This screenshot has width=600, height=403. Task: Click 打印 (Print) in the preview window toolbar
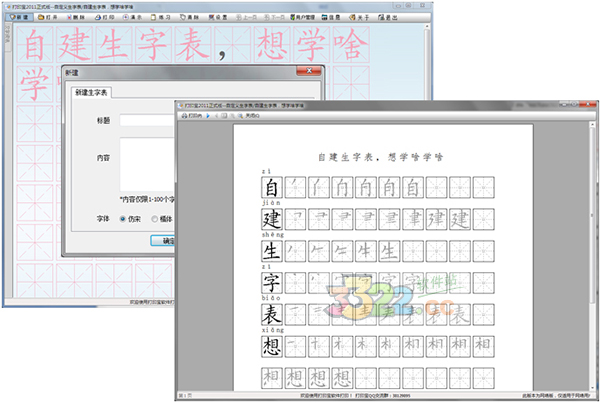point(191,116)
